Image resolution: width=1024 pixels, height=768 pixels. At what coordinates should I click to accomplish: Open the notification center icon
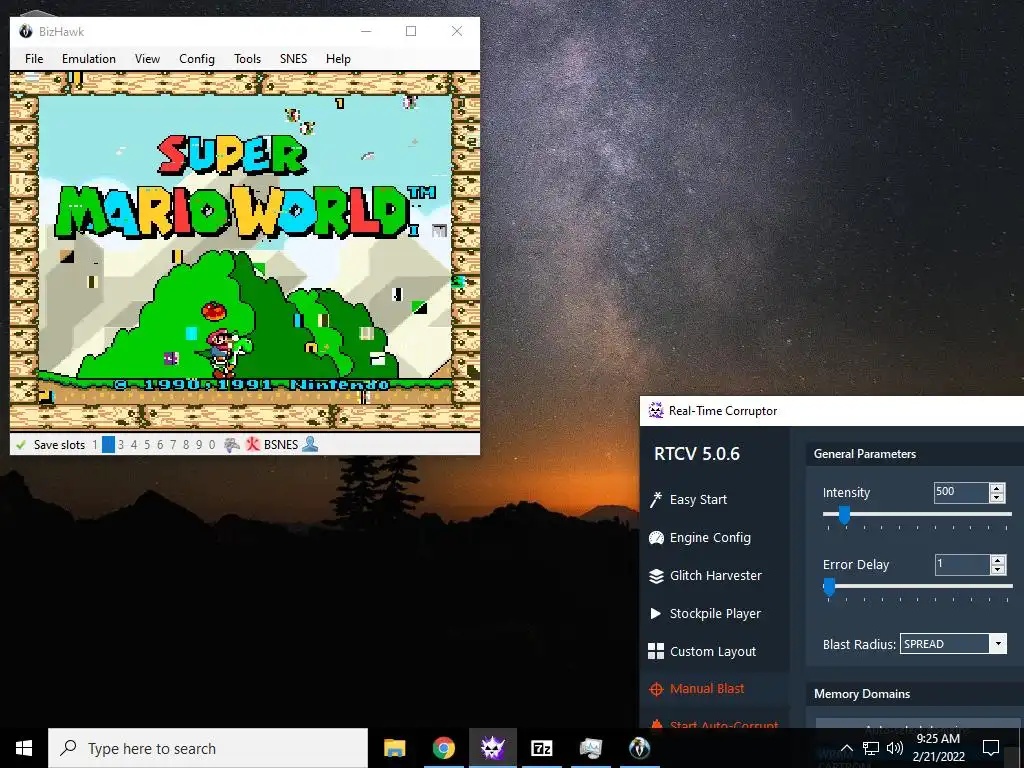tap(991, 748)
